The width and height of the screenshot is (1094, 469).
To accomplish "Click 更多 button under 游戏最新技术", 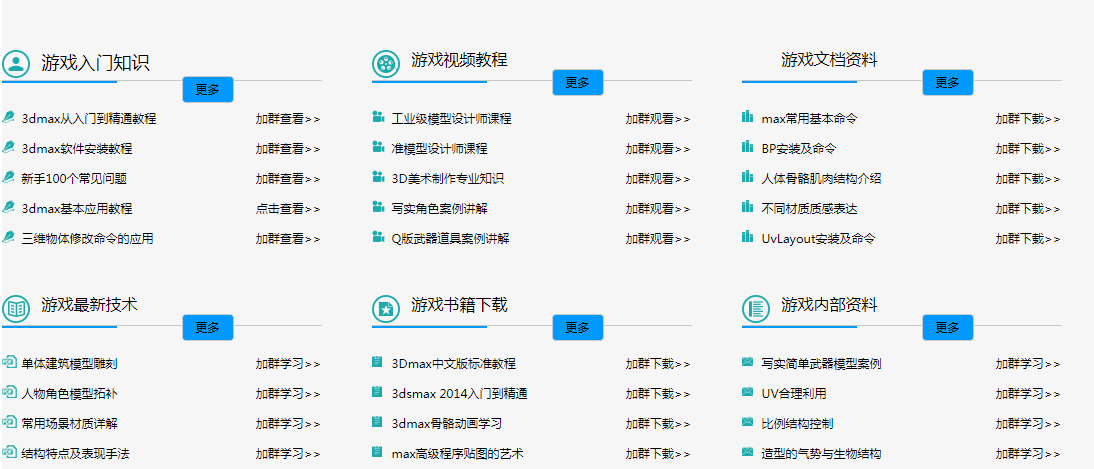I will click(x=208, y=327).
